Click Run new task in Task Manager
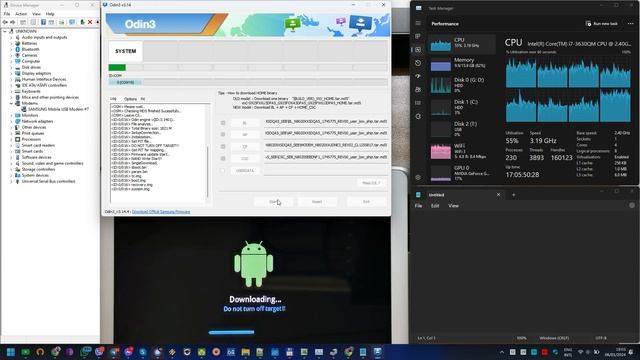The image size is (640, 360). click(x=602, y=24)
